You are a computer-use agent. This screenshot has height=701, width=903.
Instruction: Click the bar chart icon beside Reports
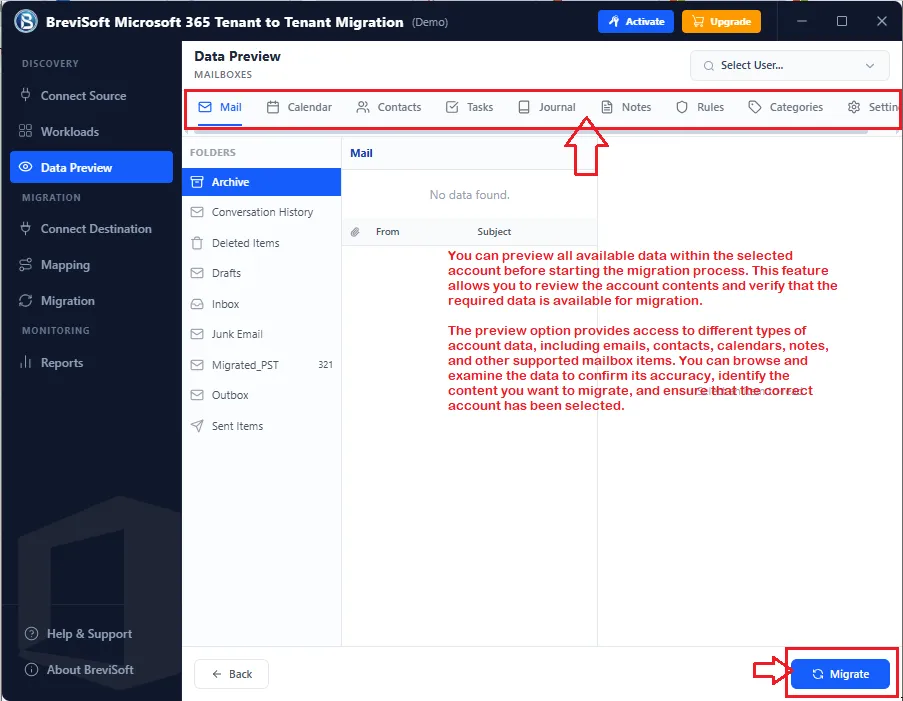[25, 362]
